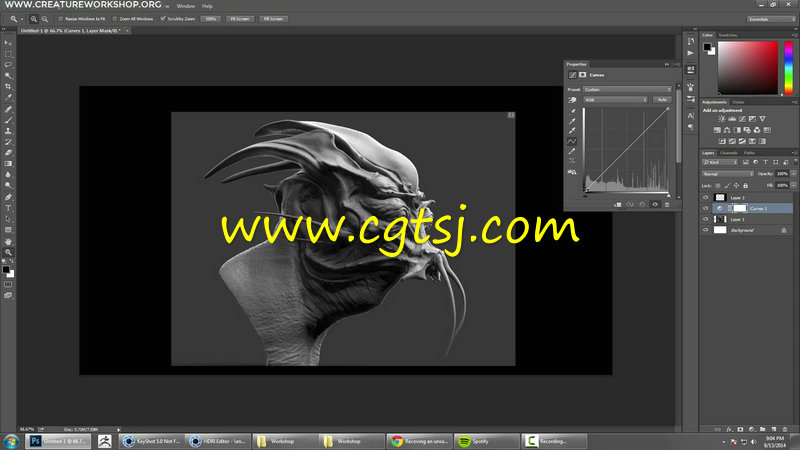
Task: Select the Spot Healing Brush tool
Action: click(x=8, y=109)
